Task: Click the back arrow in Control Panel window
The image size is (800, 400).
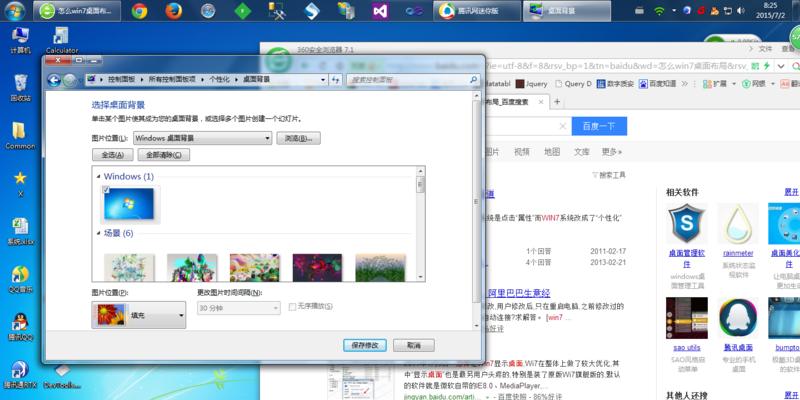Action: [54, 80]
